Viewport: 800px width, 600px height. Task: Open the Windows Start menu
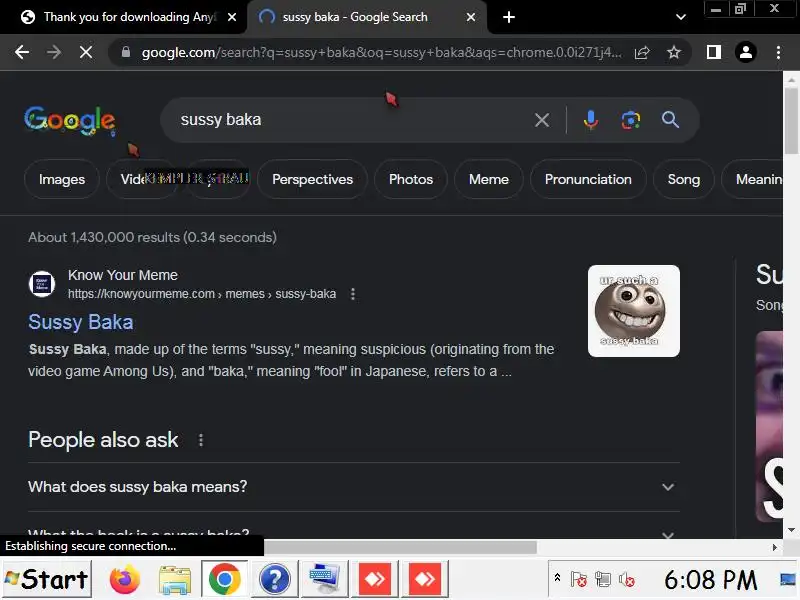[46, 579]
